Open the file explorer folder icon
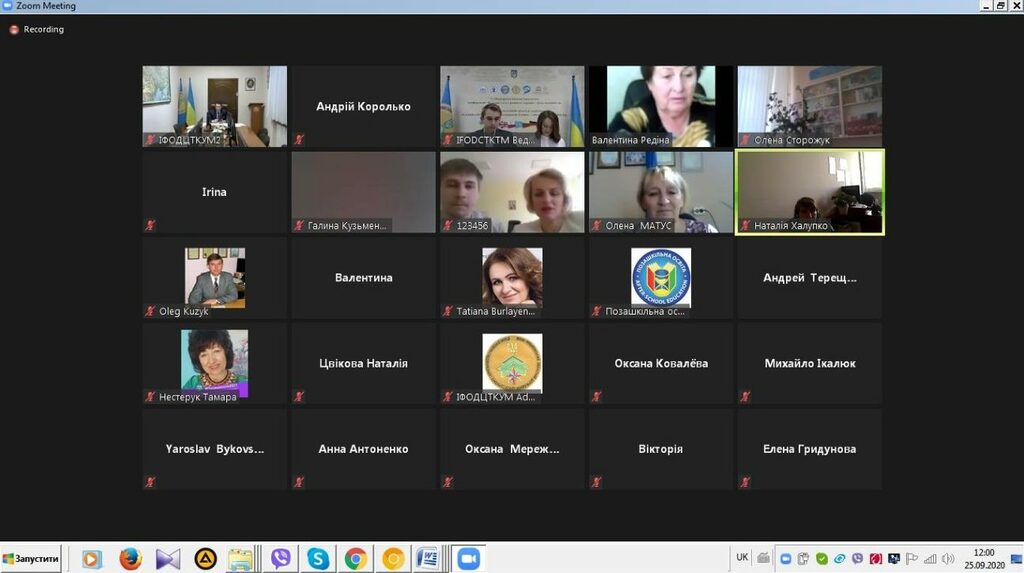Viewport: 1024px width, 573px height. coord(240,558)
